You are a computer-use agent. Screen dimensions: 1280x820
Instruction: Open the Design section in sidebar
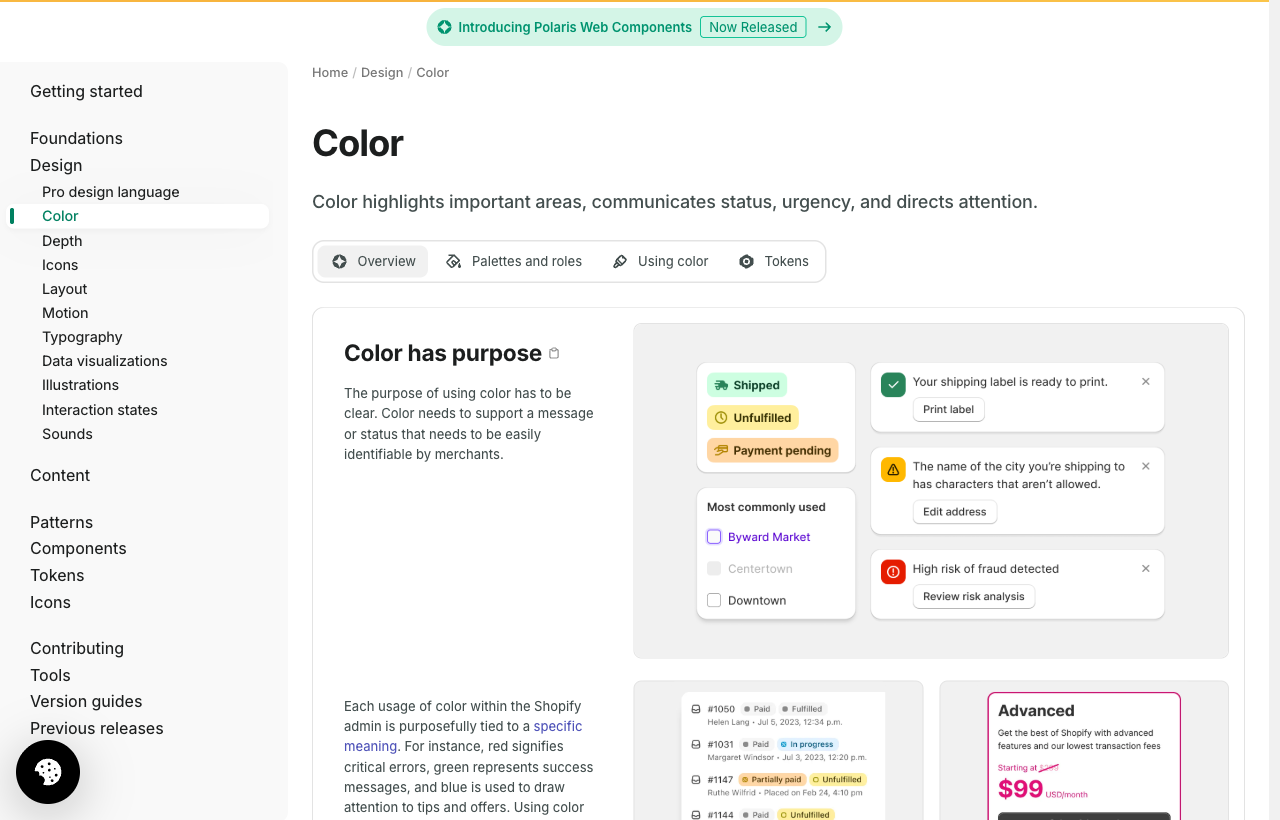pos(56,165)
